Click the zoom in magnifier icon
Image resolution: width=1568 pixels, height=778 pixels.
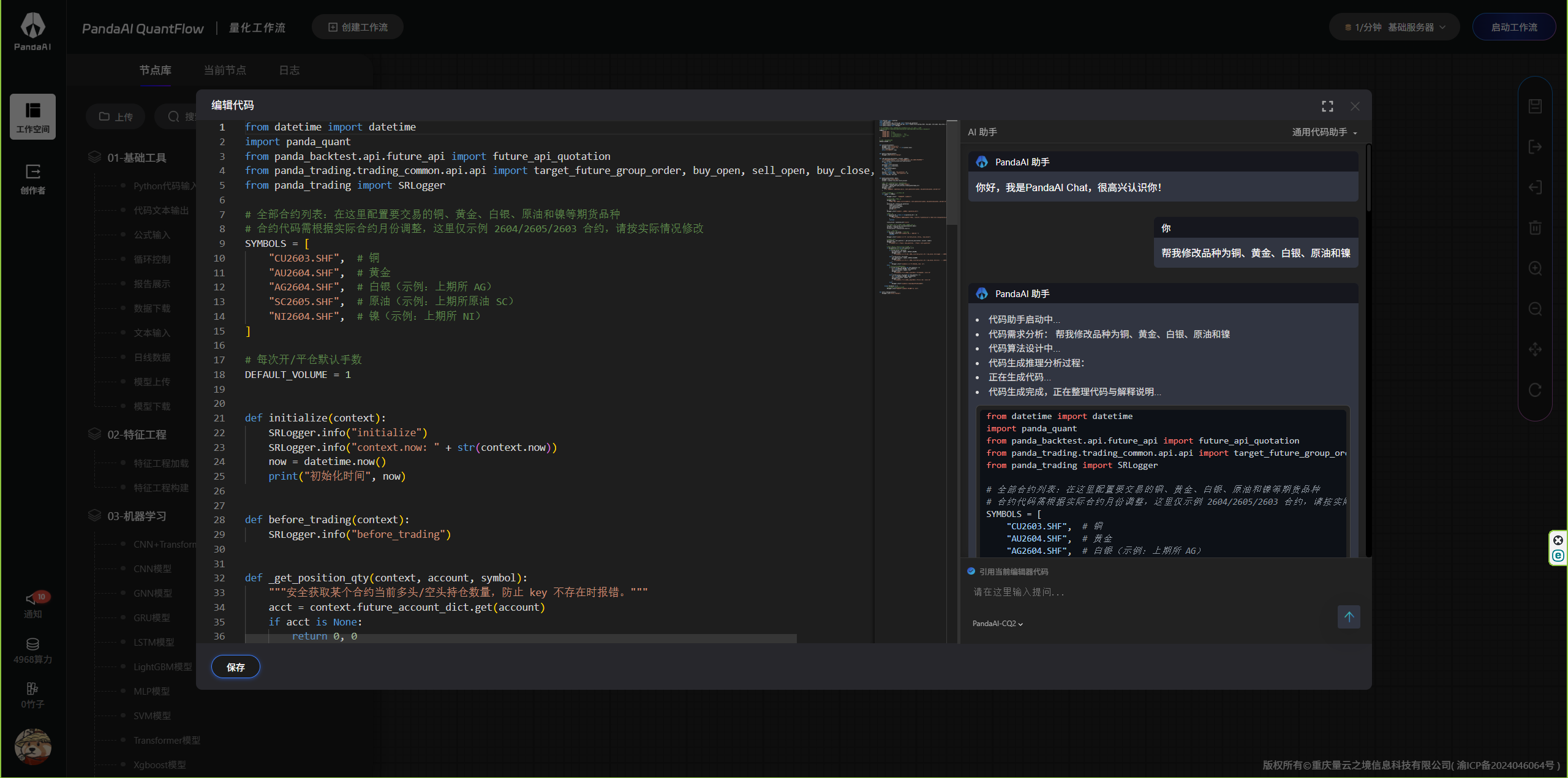point(1535,268)
